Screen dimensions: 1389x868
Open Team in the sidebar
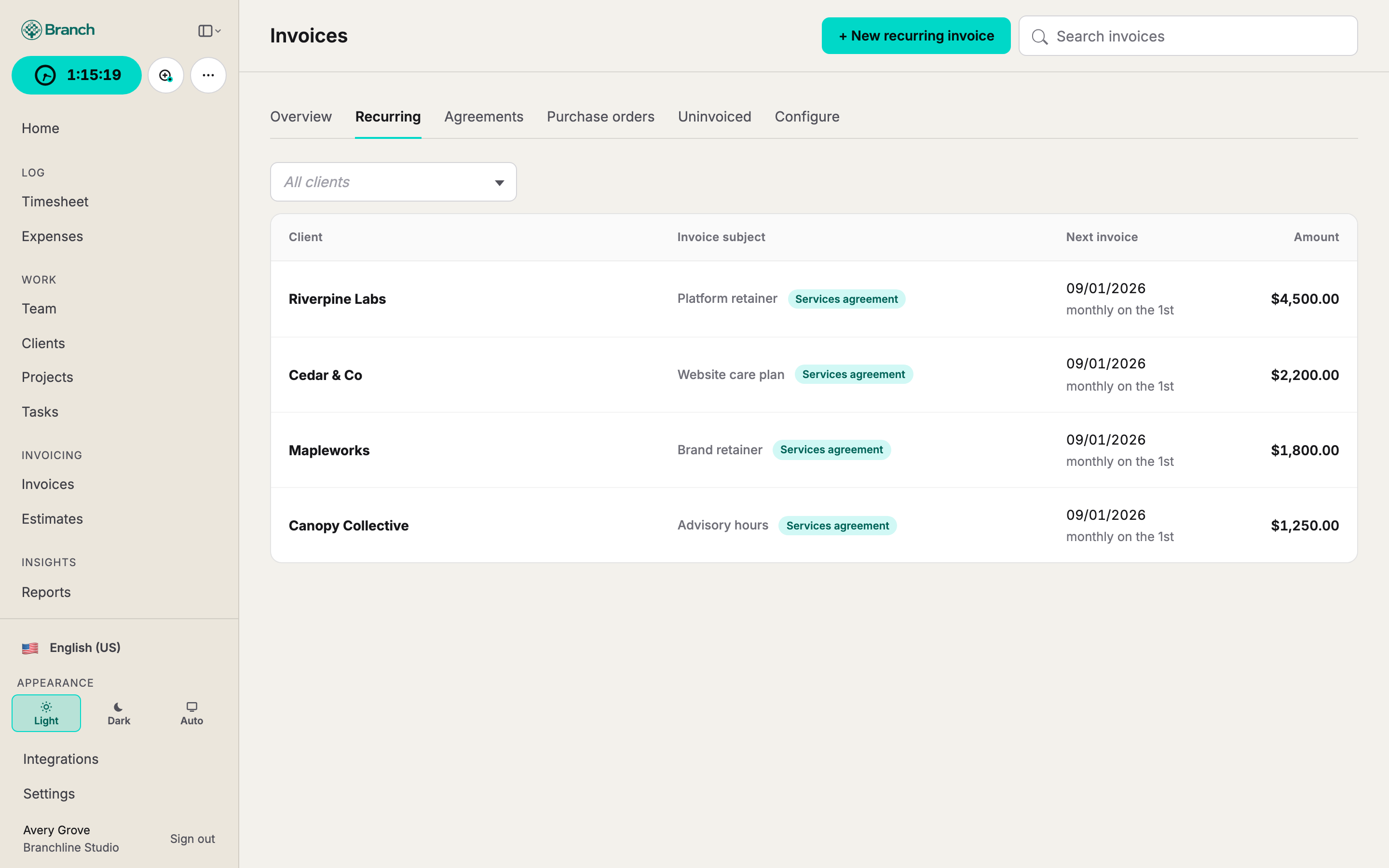pos(39,308)
